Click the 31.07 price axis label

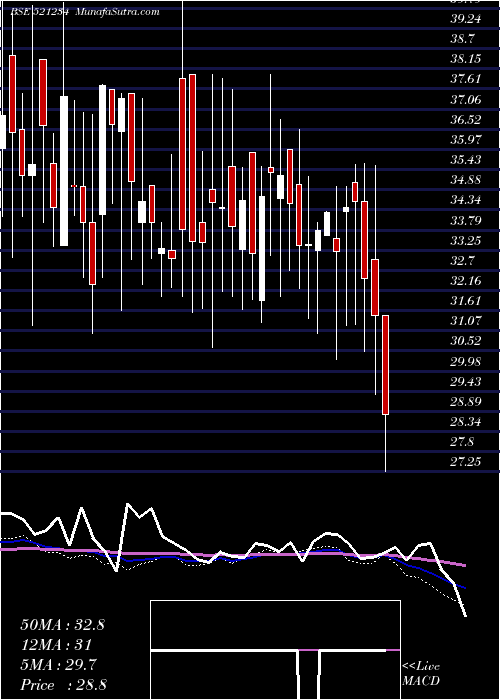pos(466,321)
